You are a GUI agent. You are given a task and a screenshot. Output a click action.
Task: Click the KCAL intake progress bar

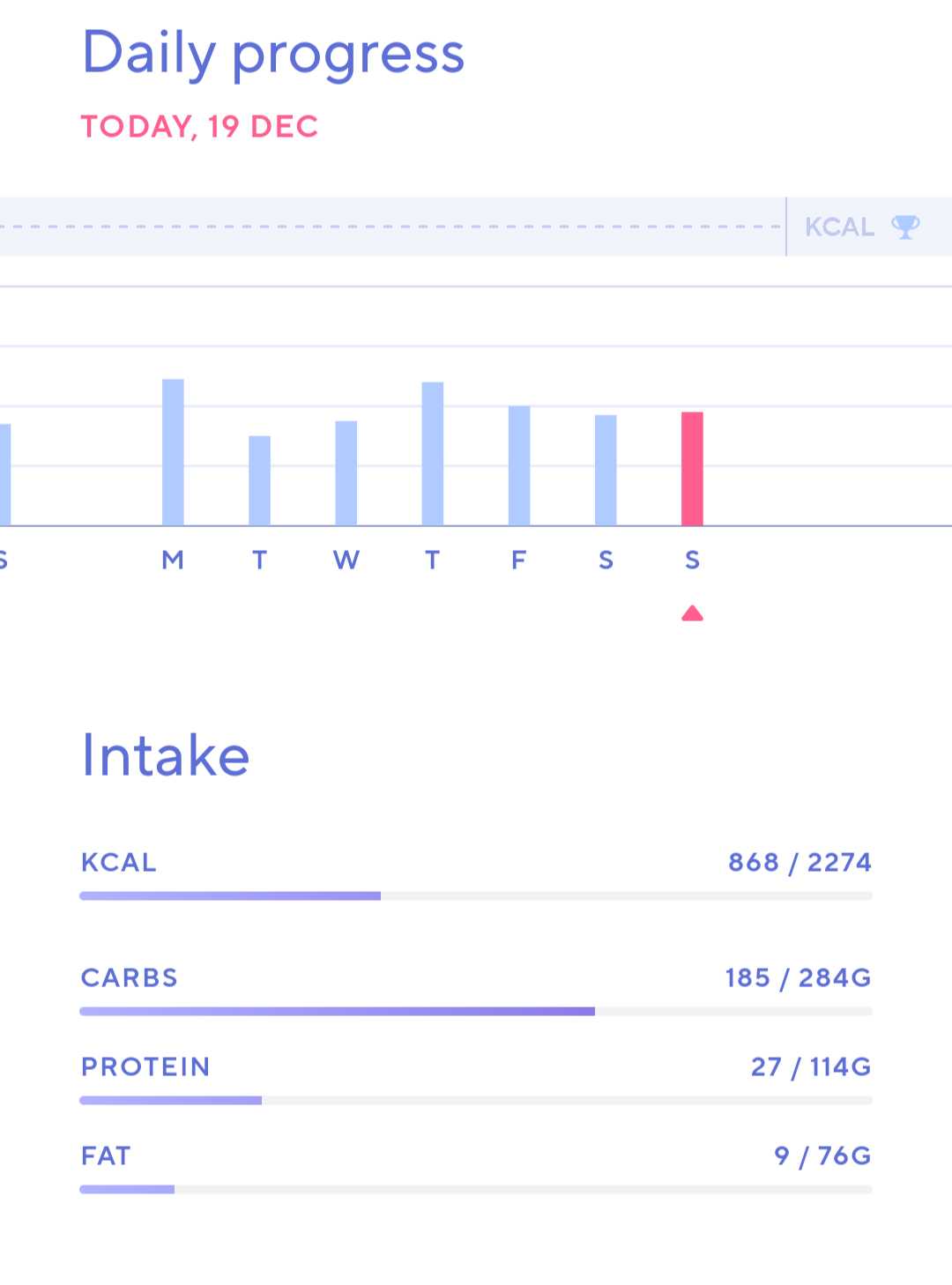click(476, 895)
